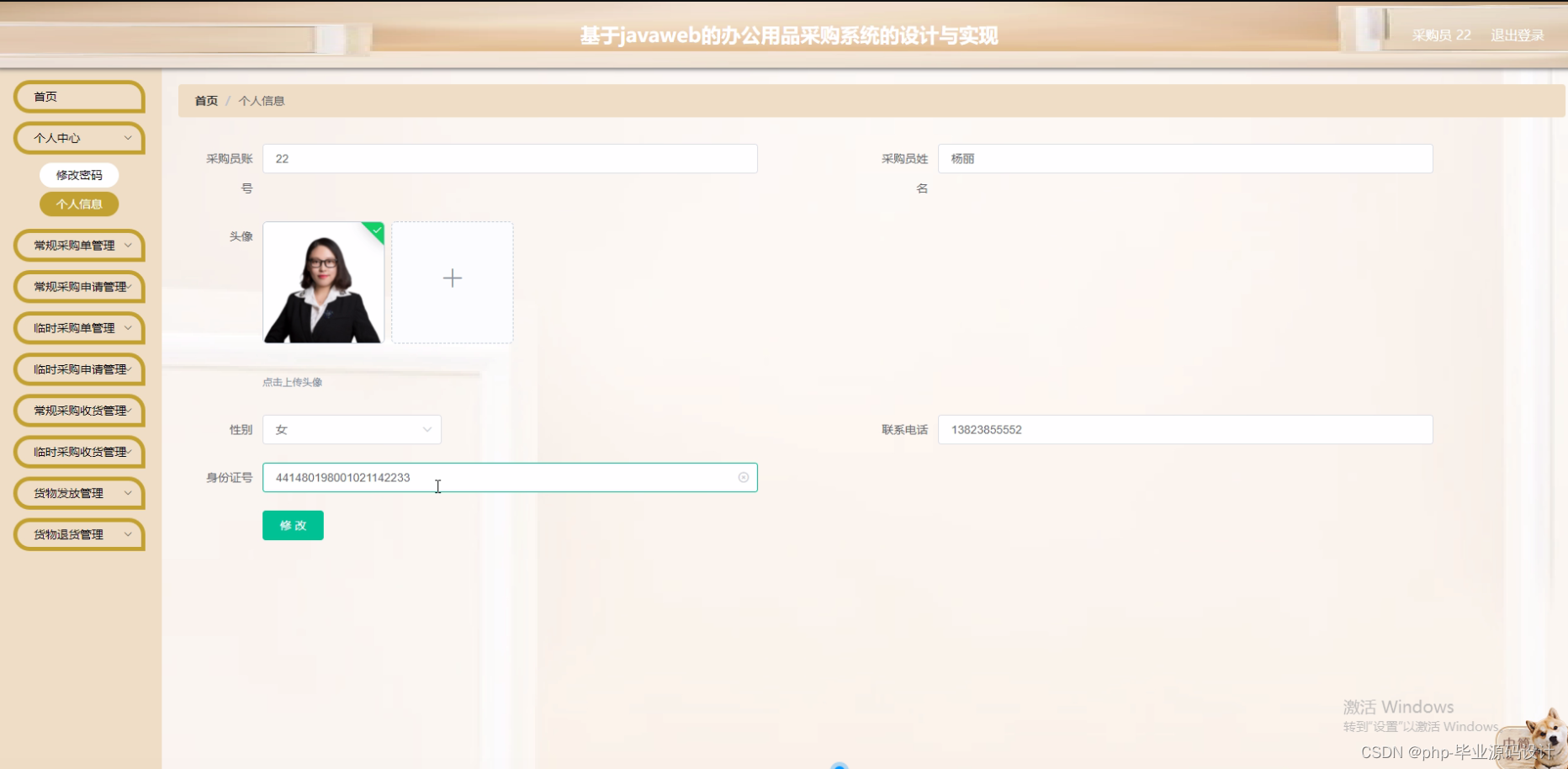Click the green checkmark on the avatar photo
The width and height of the screenshot is (1568, 769).
375,231
